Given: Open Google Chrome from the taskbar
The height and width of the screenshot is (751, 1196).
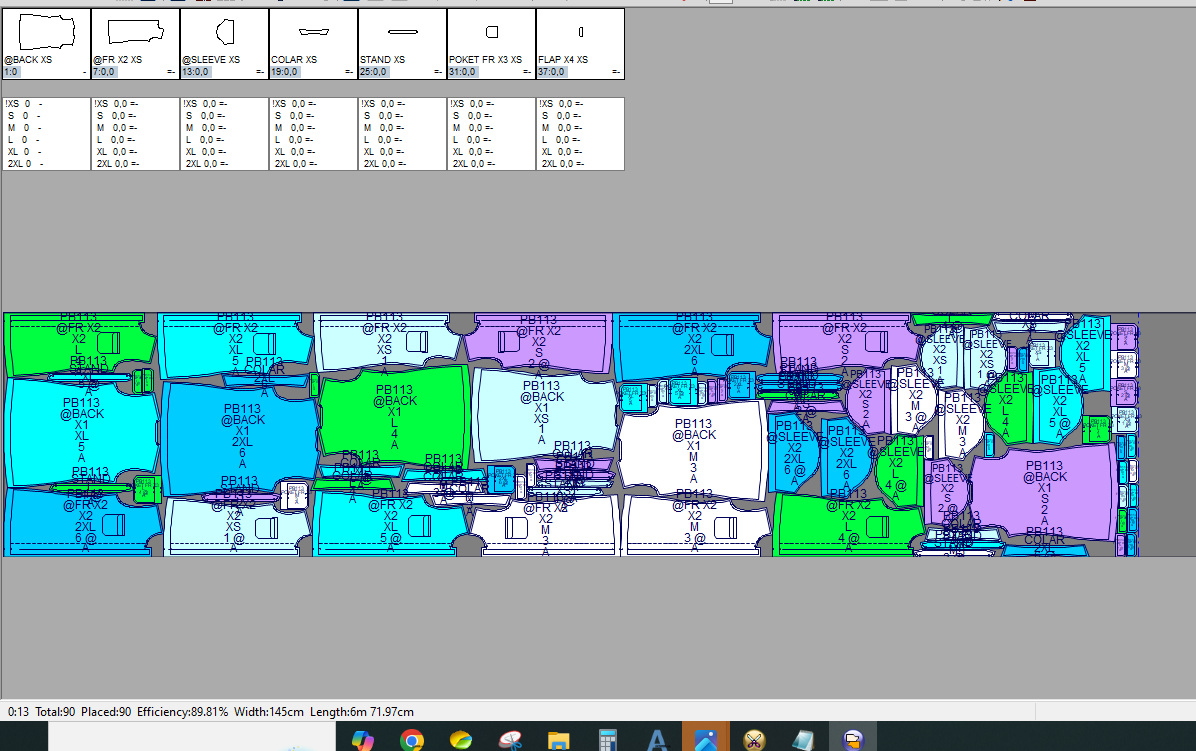Looking at the screenshot, I should (411, 740).
